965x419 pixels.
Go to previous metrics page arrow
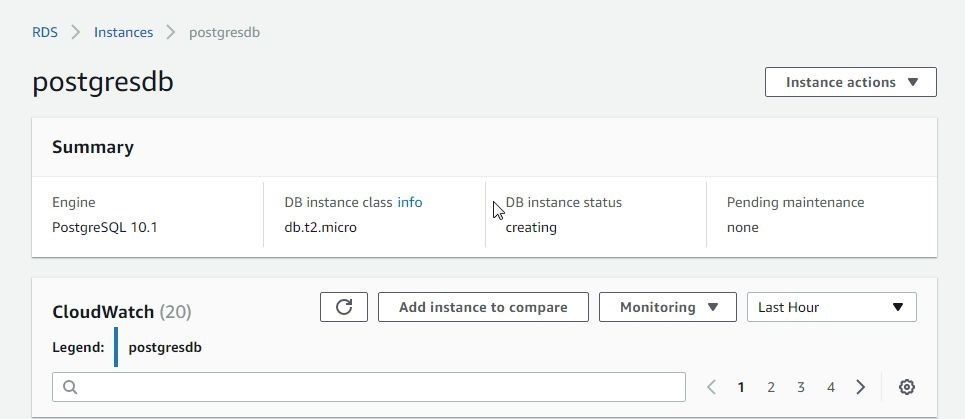tap(712, 387)
